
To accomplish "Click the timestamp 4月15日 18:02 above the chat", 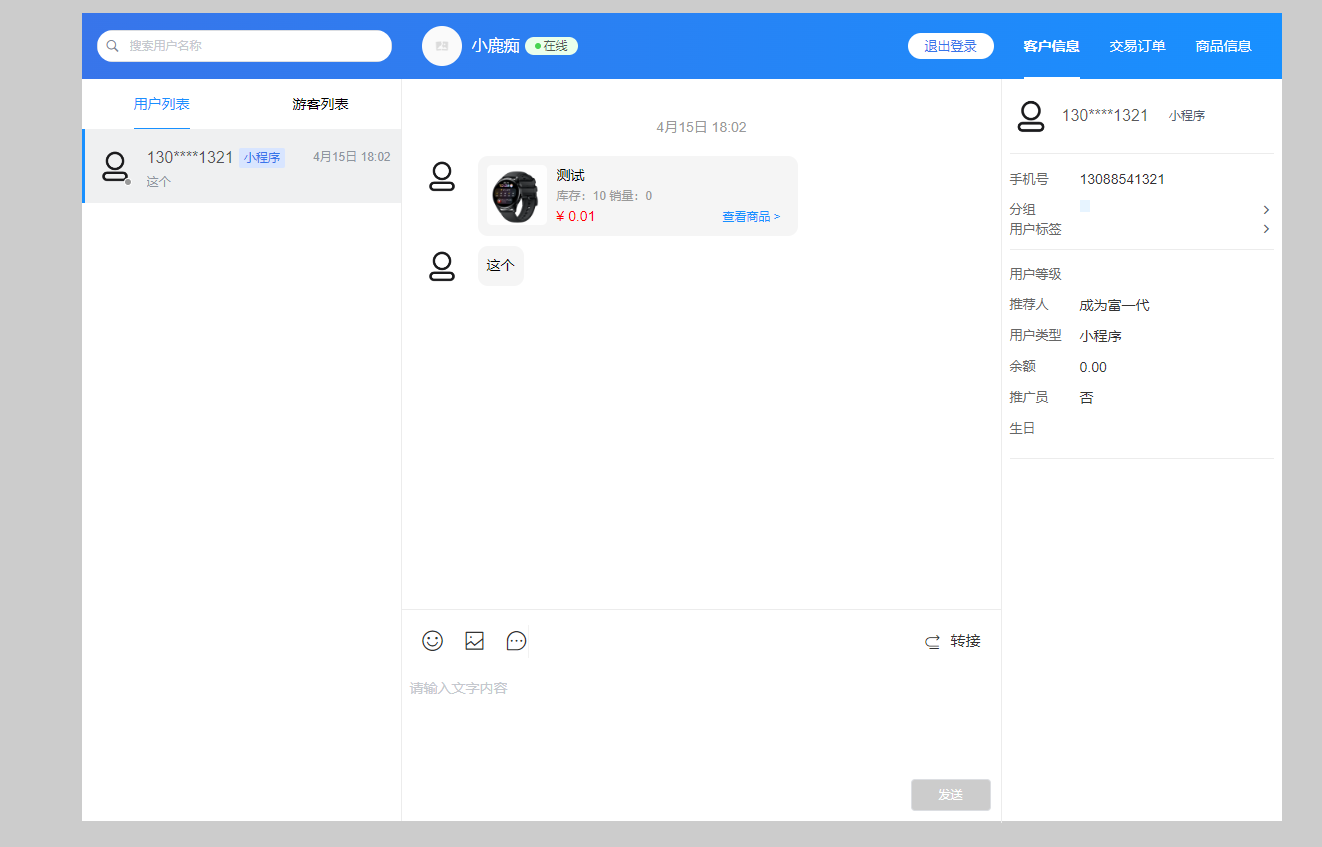I will coord(701,127).
